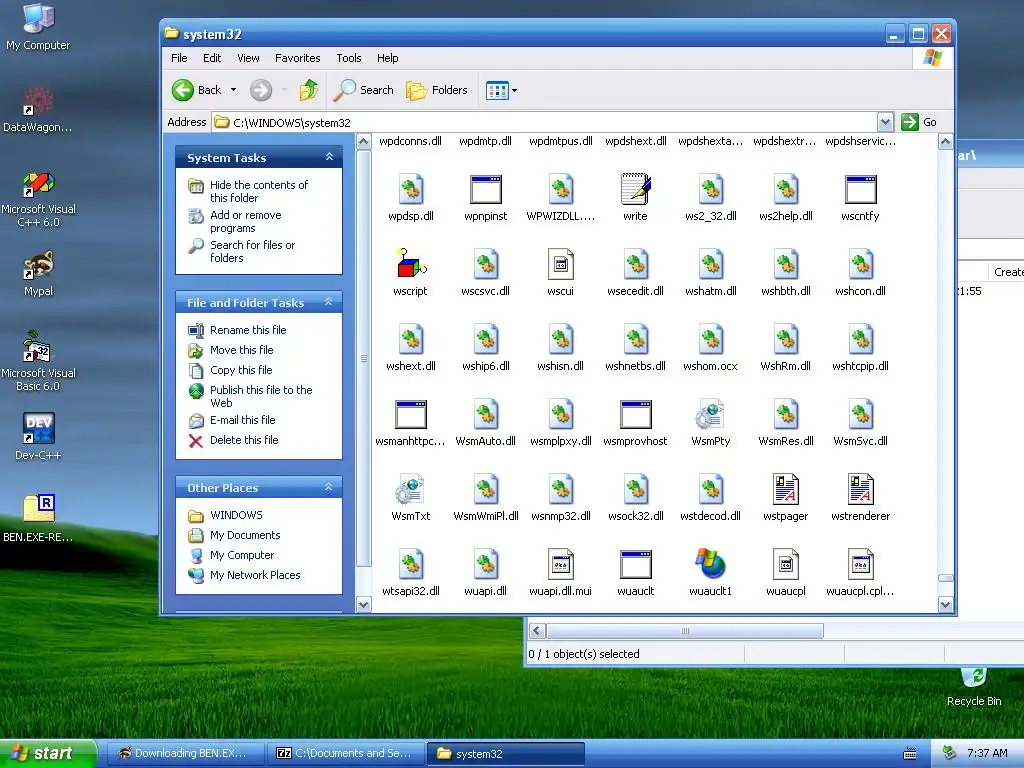Select the wscript file icon
The height and width of the screenshot is (768, 1024).
(411, 264)
